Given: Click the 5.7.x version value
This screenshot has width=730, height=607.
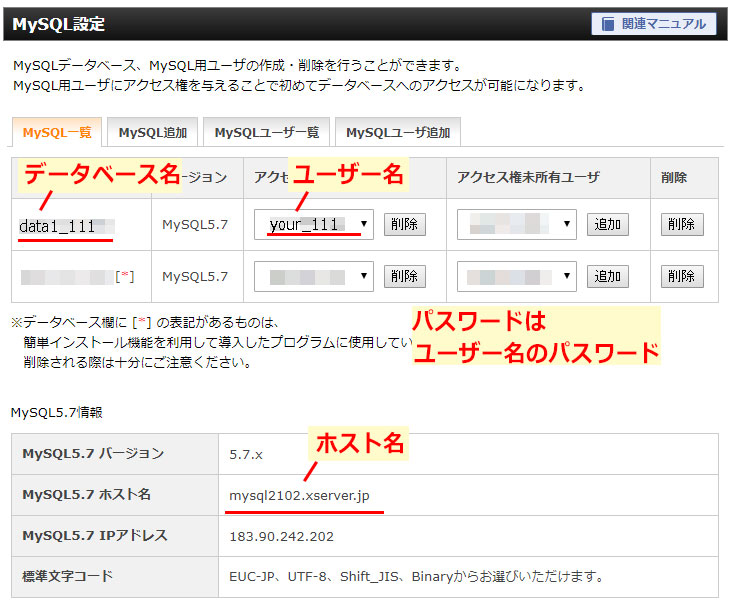Looking at the screenshot, I should [246, 455].
